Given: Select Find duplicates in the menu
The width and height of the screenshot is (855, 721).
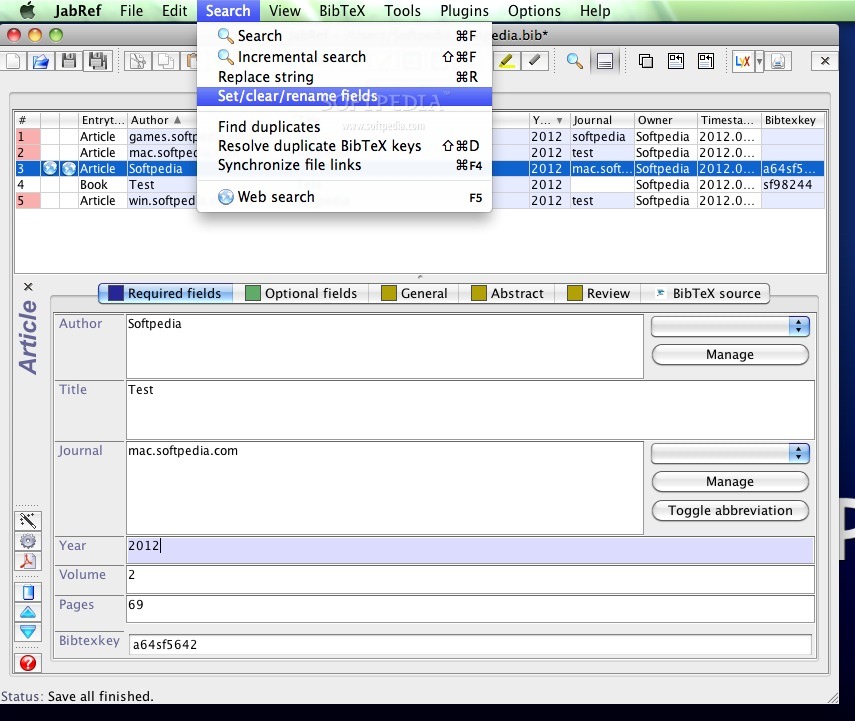Looking at the screenshot, I should [344, 127].
